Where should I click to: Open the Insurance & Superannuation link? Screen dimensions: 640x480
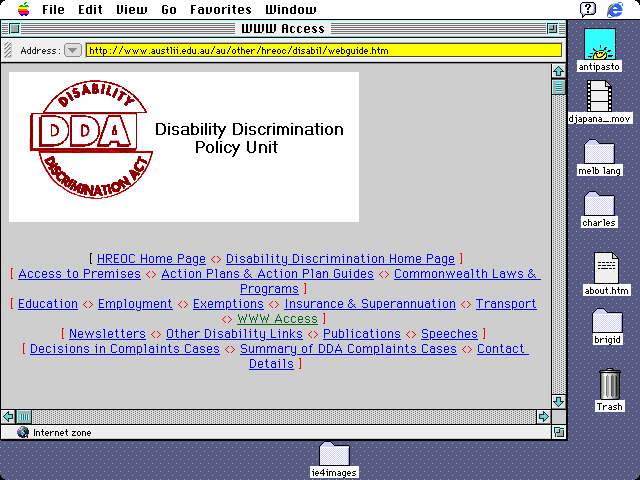click(370, 304)
